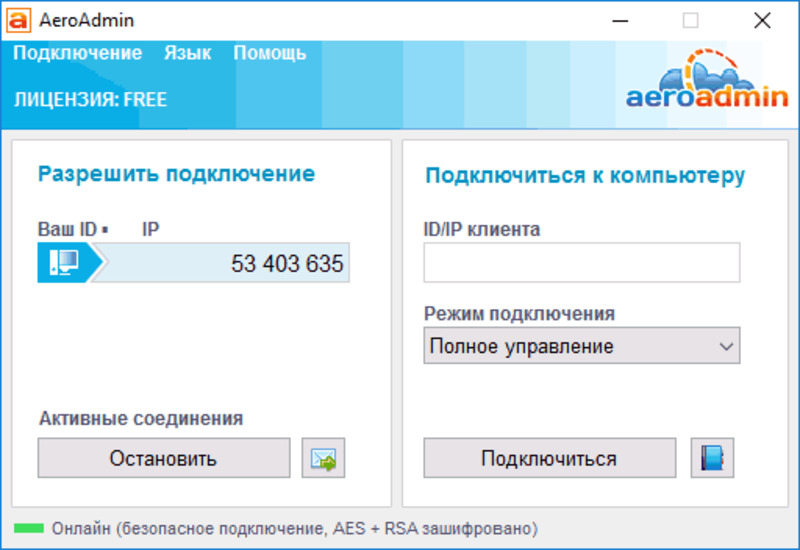The image size is (800, 550).
Task: Click the AeroAdmin logo in the banner
Action: click(x=707, y=80)
